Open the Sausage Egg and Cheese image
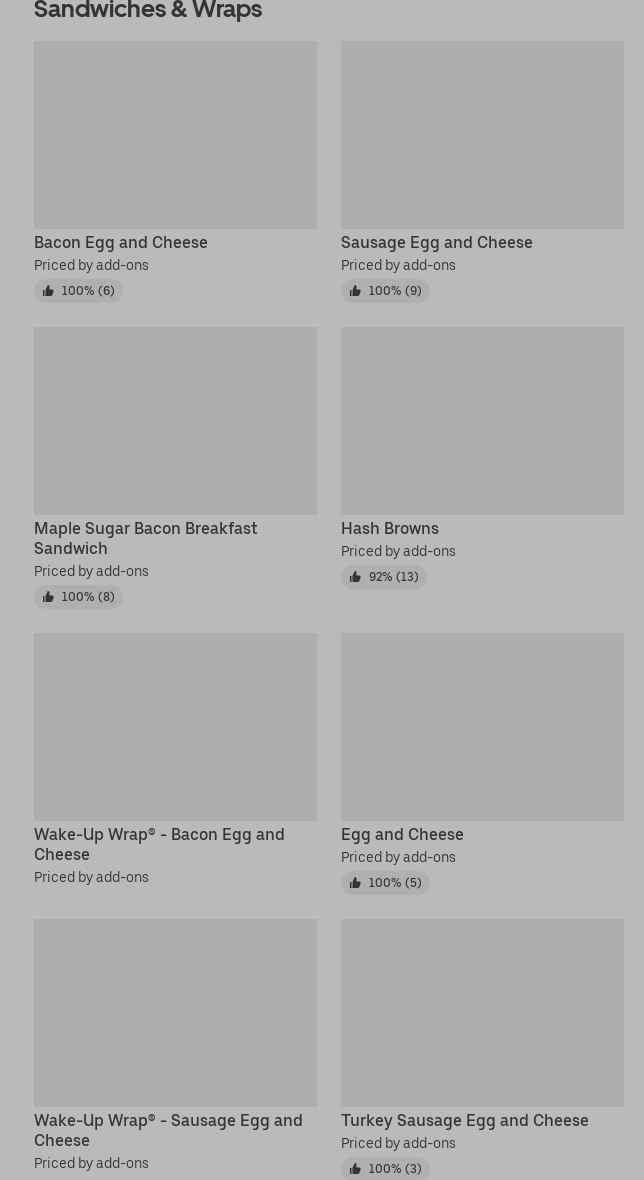Viewport: 644px width, 1180px height. (482, 135)
